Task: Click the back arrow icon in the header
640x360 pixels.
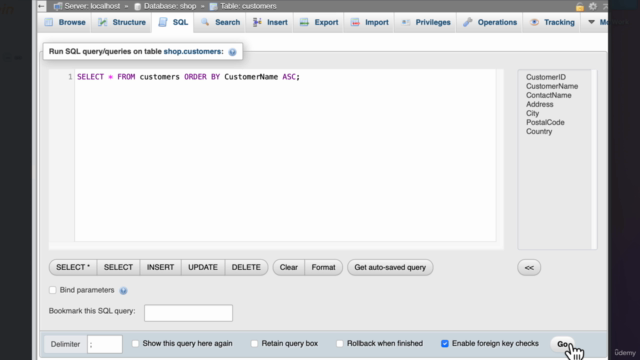Action: coord(41,6)
